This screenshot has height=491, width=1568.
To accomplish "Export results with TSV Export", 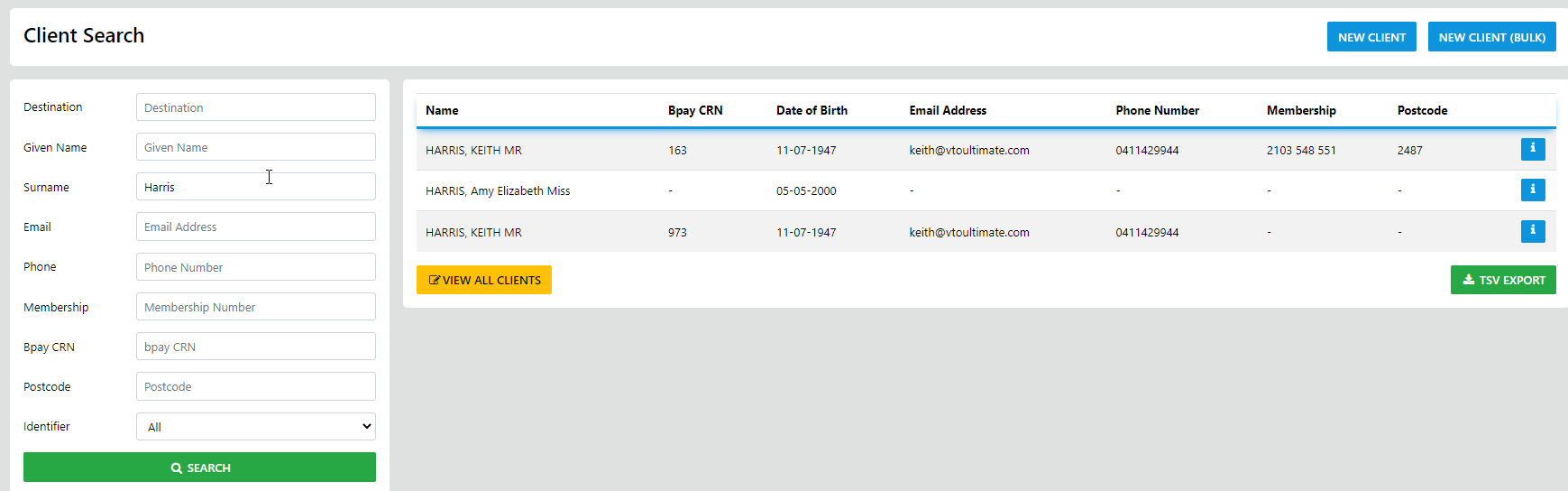I will tap(1502, 280).
